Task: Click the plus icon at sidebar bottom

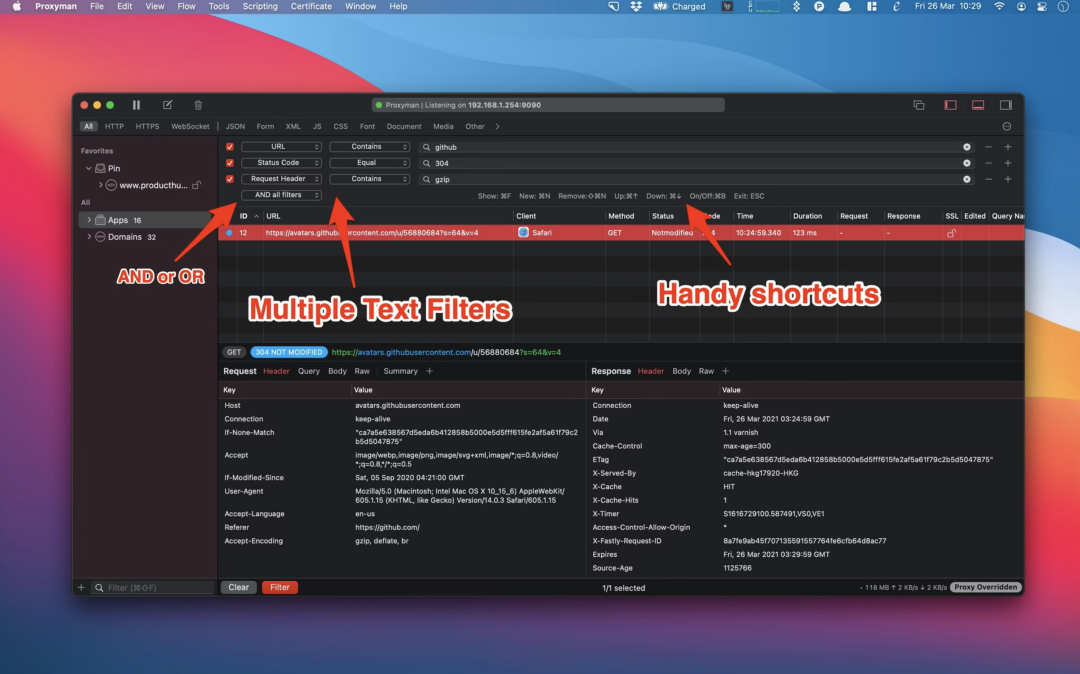Action: point(81,587)
